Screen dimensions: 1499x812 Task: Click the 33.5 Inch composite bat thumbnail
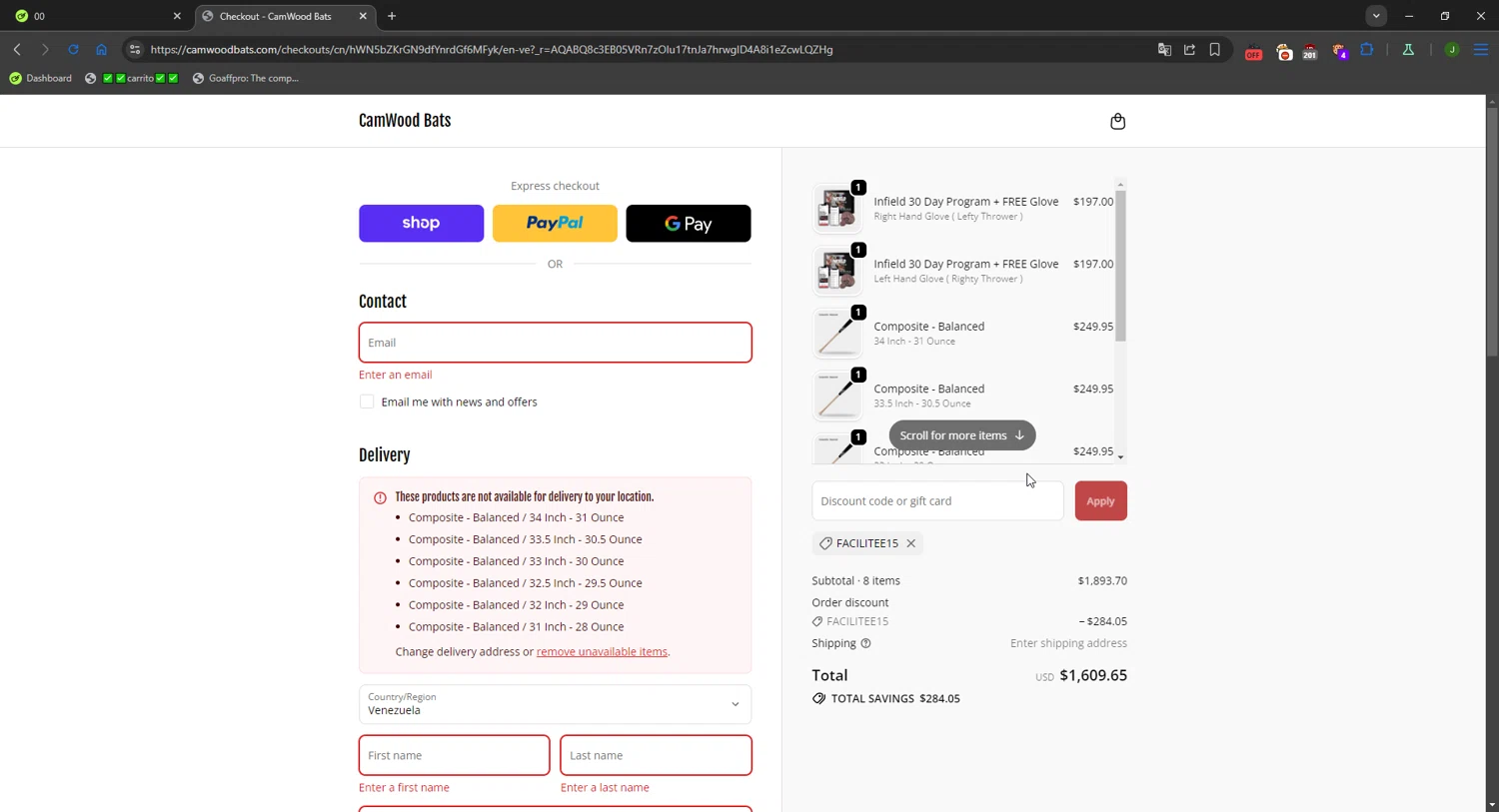(x=836, y=396)
